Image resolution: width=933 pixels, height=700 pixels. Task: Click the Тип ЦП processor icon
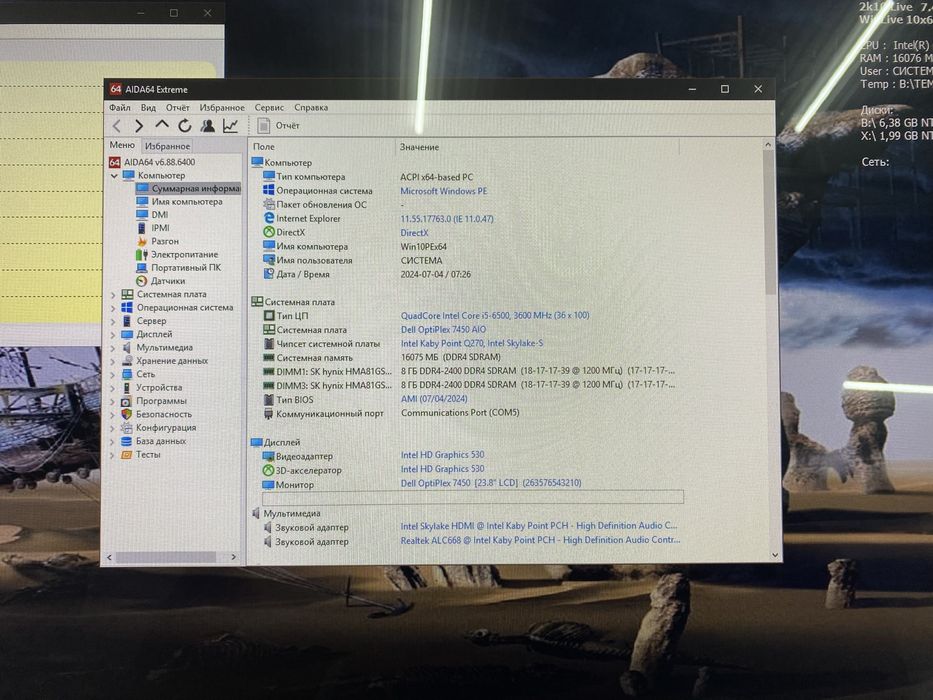point(269,315)
